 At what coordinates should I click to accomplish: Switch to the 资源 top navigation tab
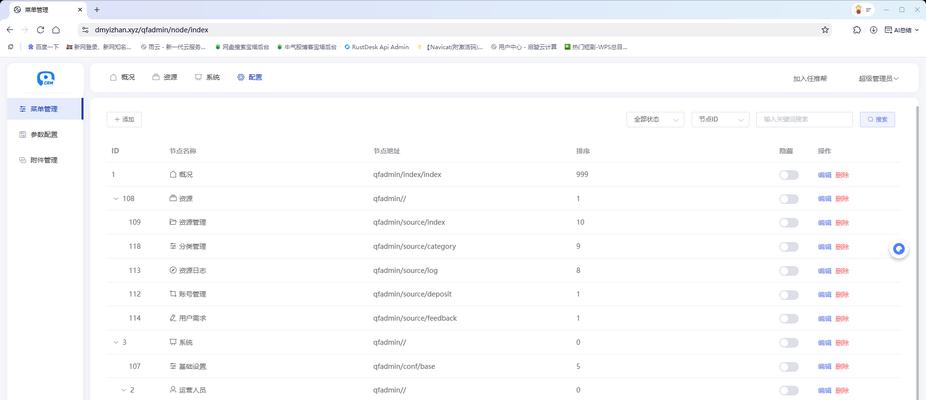point(165,77)
